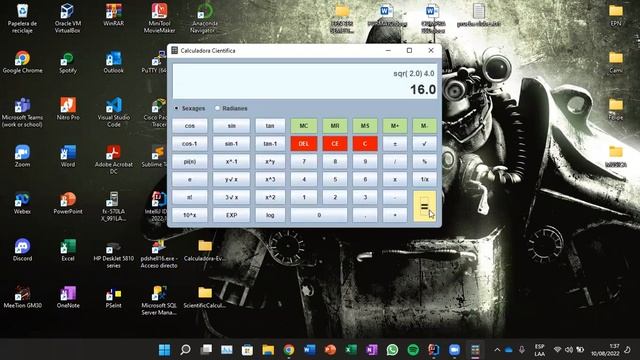
Task: Click the Calculadora Cientifica title bar icon
Action: pyautogui.click(x=175, y=50)
